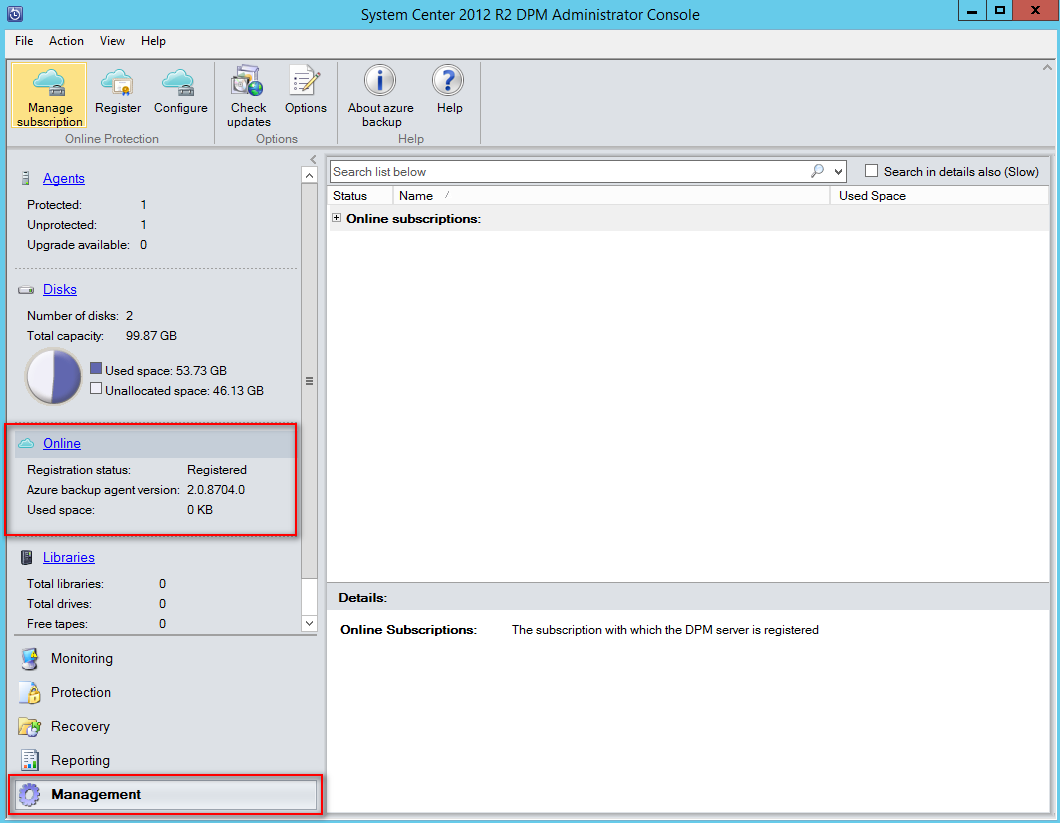The image size is (1060, 823).
Task: Click the left pane scrollbar thumb
Action: pos(309,381)
